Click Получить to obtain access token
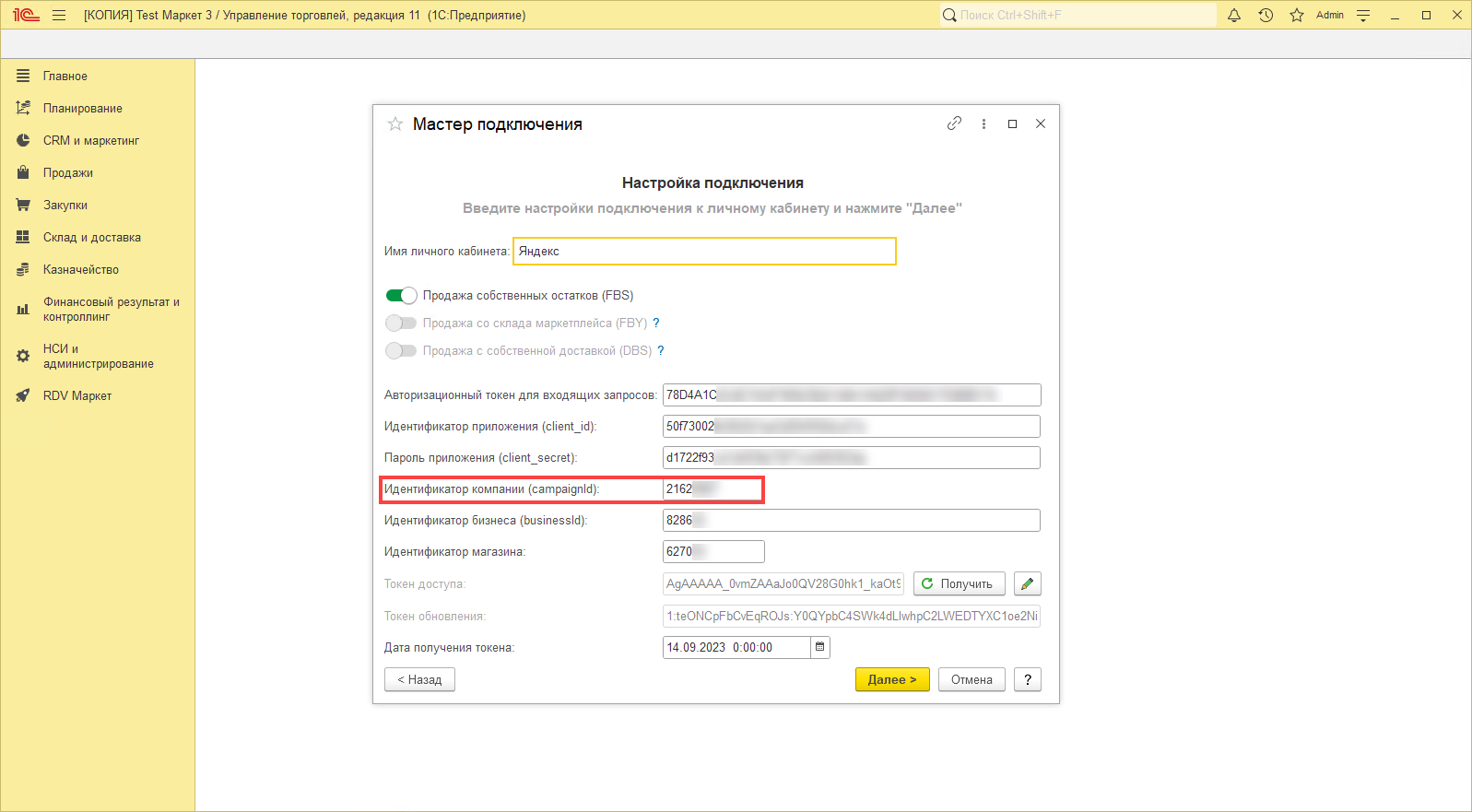The height and width of the screenshot is (812, 1472). point(959,584)
